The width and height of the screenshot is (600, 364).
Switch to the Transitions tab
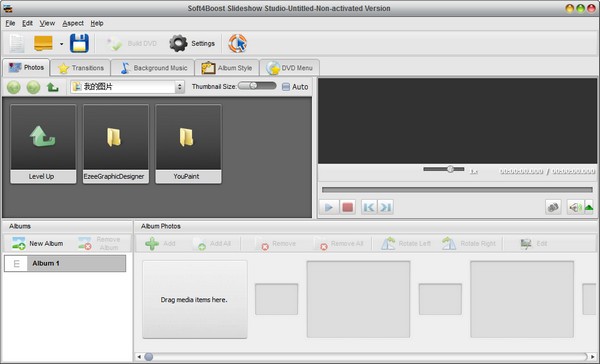click(81, 68)
